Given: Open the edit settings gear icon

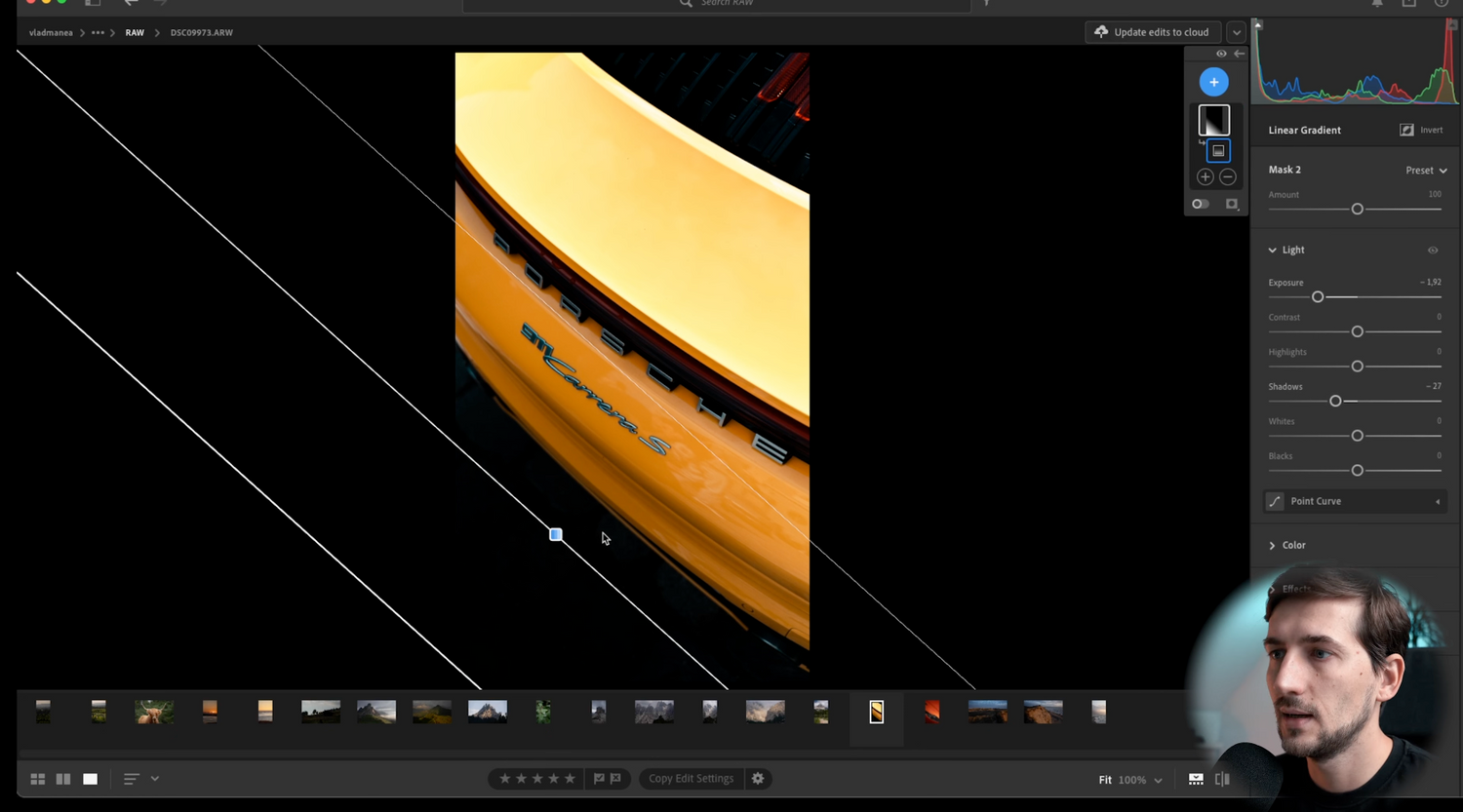Looking at the screenshot, I should click(758, 779).
